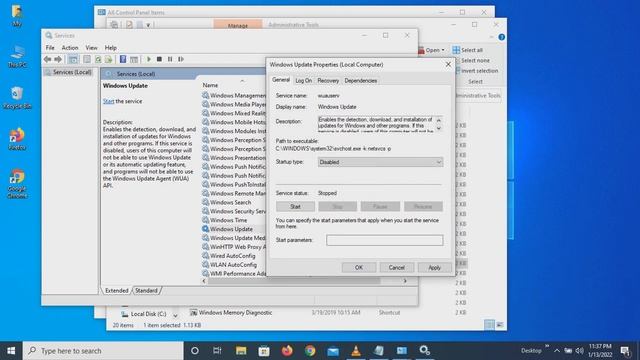
Task: Go back using the Services toolbar back arrow
Action: pyautogui.click(x=47, y=59)
